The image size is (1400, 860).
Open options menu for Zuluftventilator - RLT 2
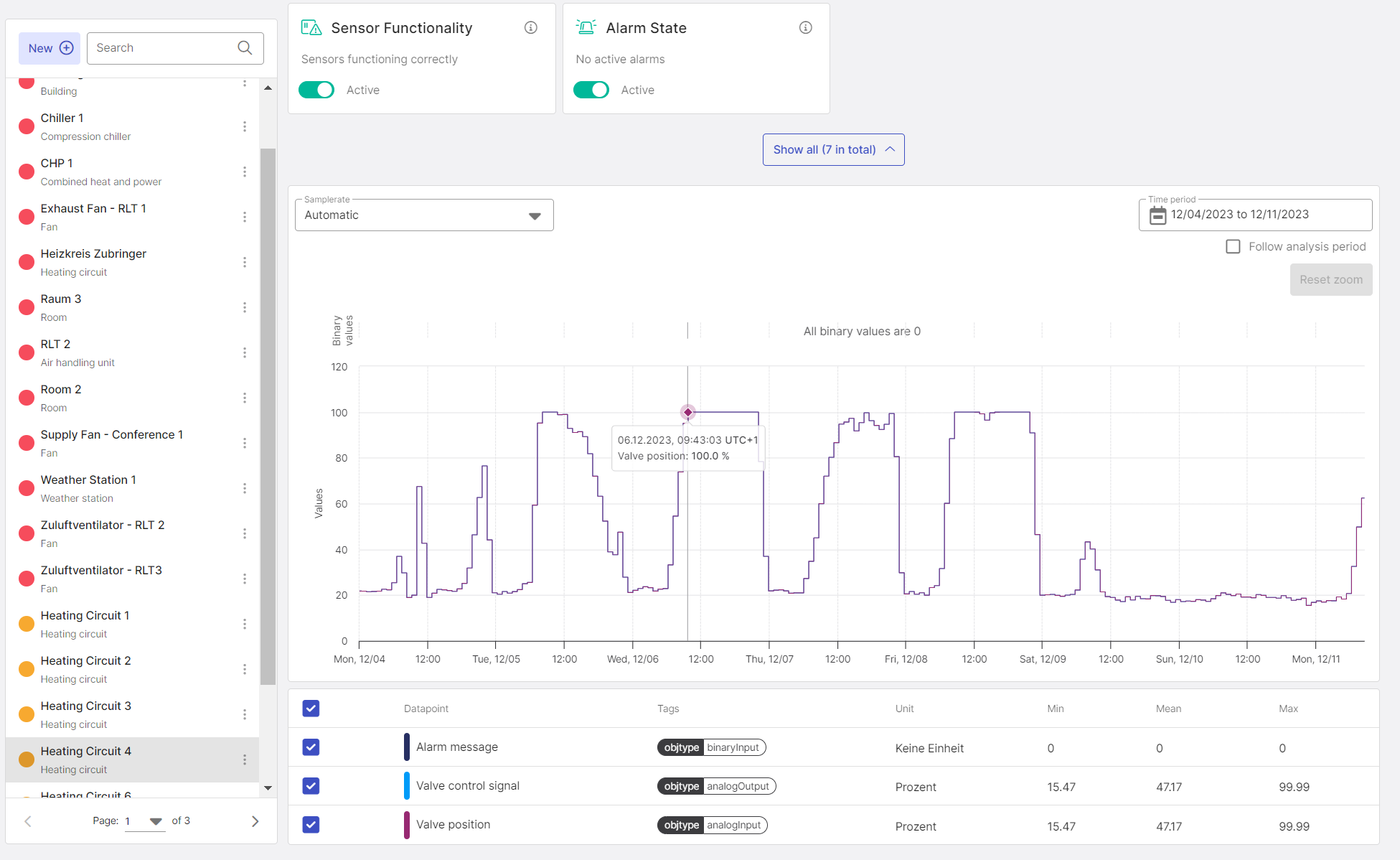[245, 533]
